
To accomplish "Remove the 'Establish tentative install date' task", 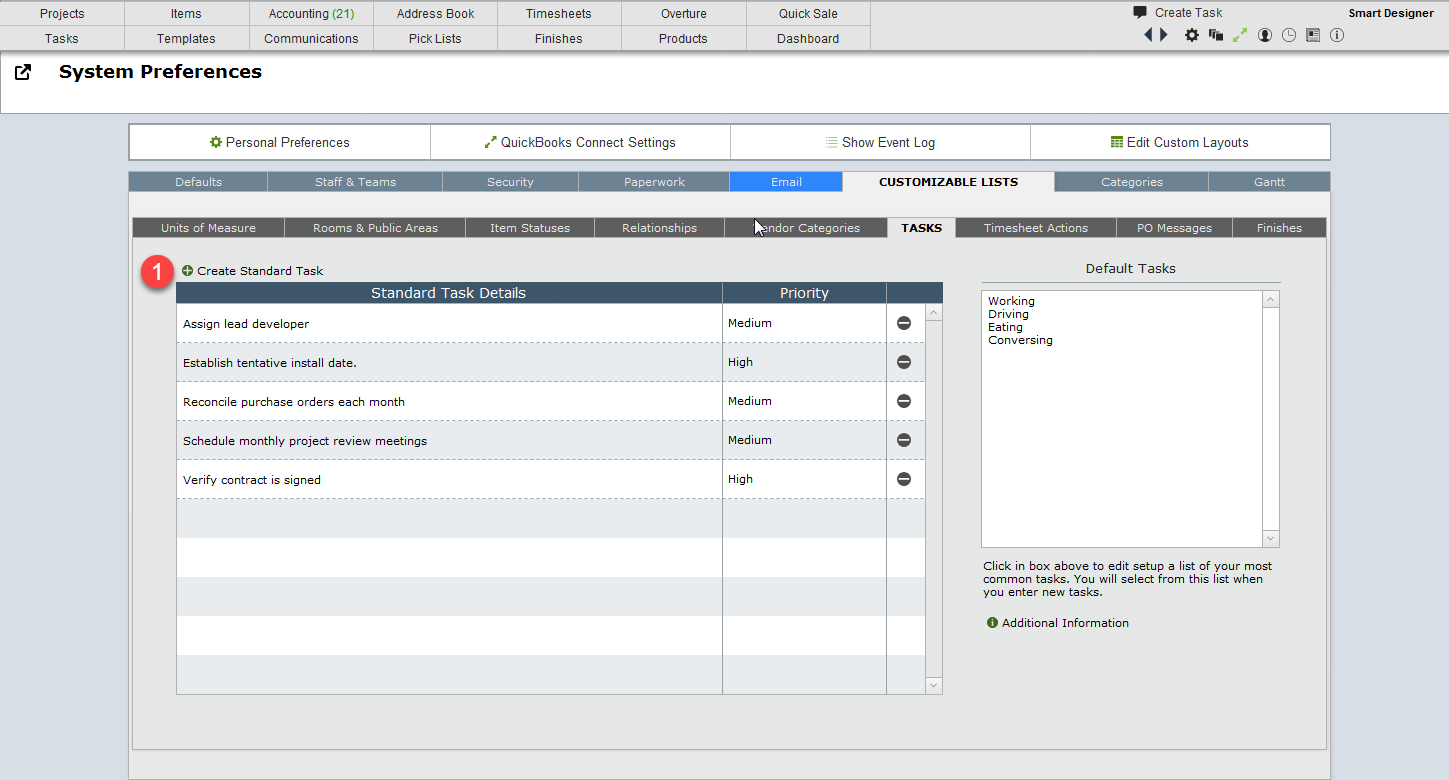I will click(x=904, y=362).
